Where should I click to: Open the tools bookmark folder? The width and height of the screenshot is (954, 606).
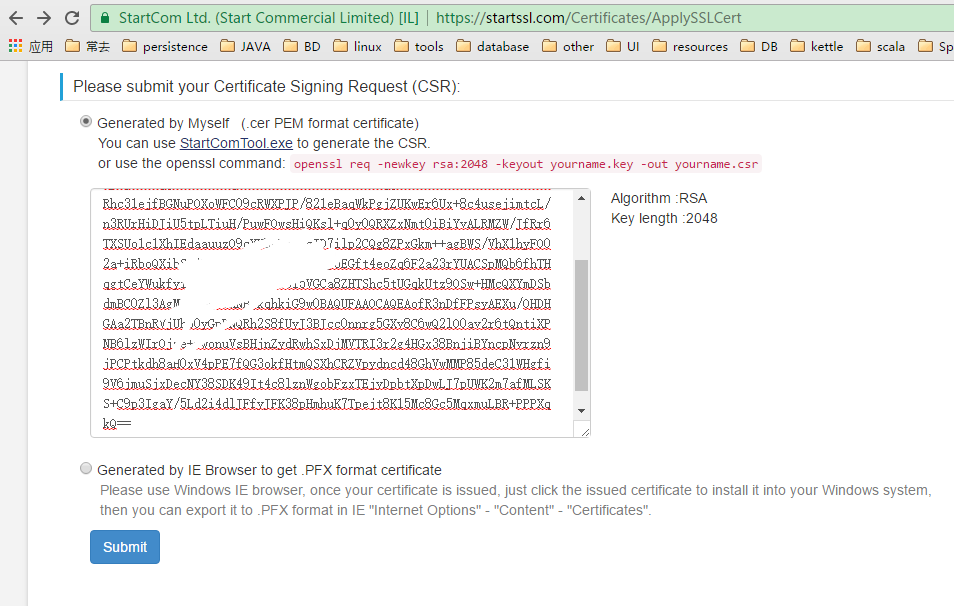point(419,46)
